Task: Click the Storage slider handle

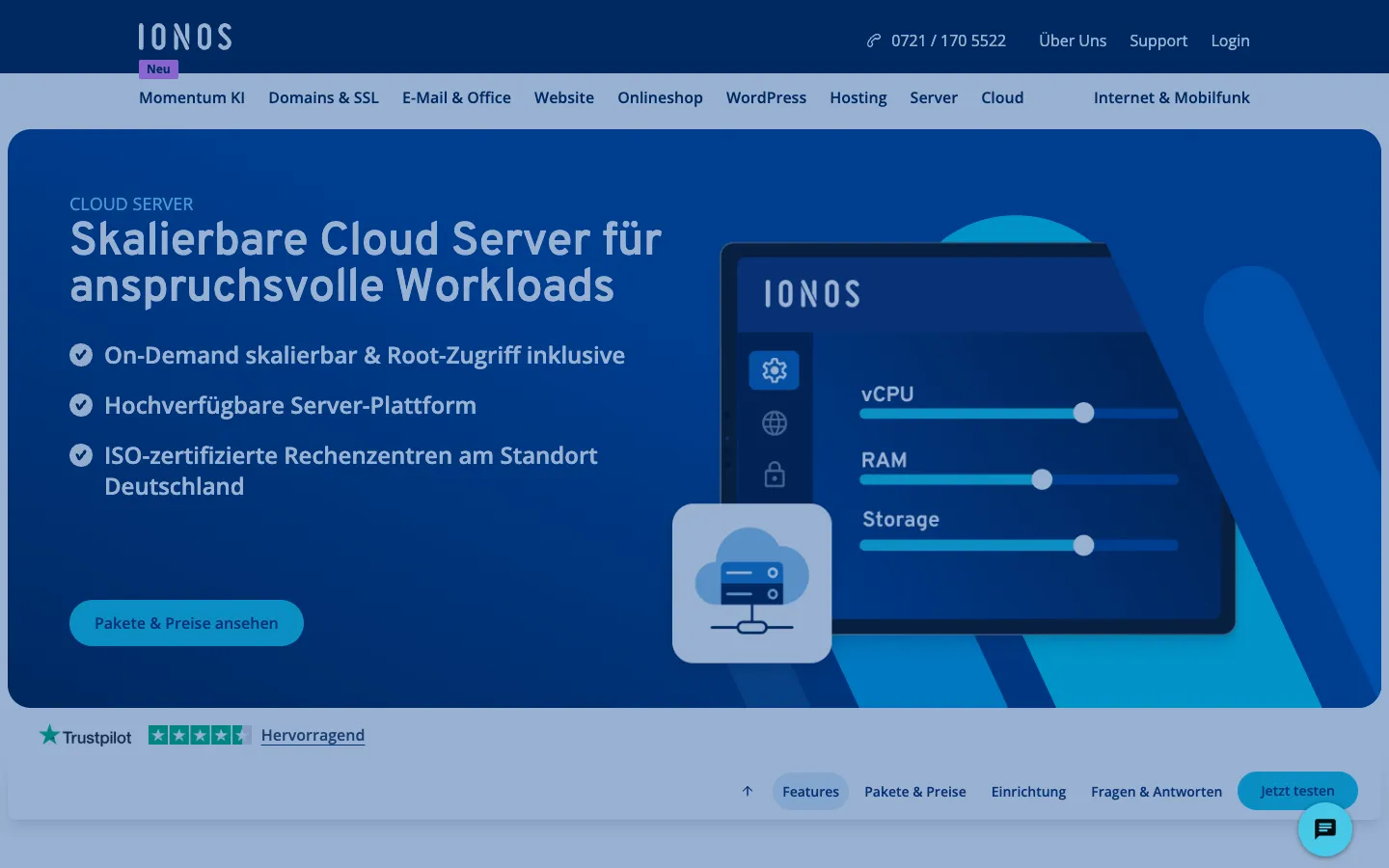Action: tap(1083, 545)
